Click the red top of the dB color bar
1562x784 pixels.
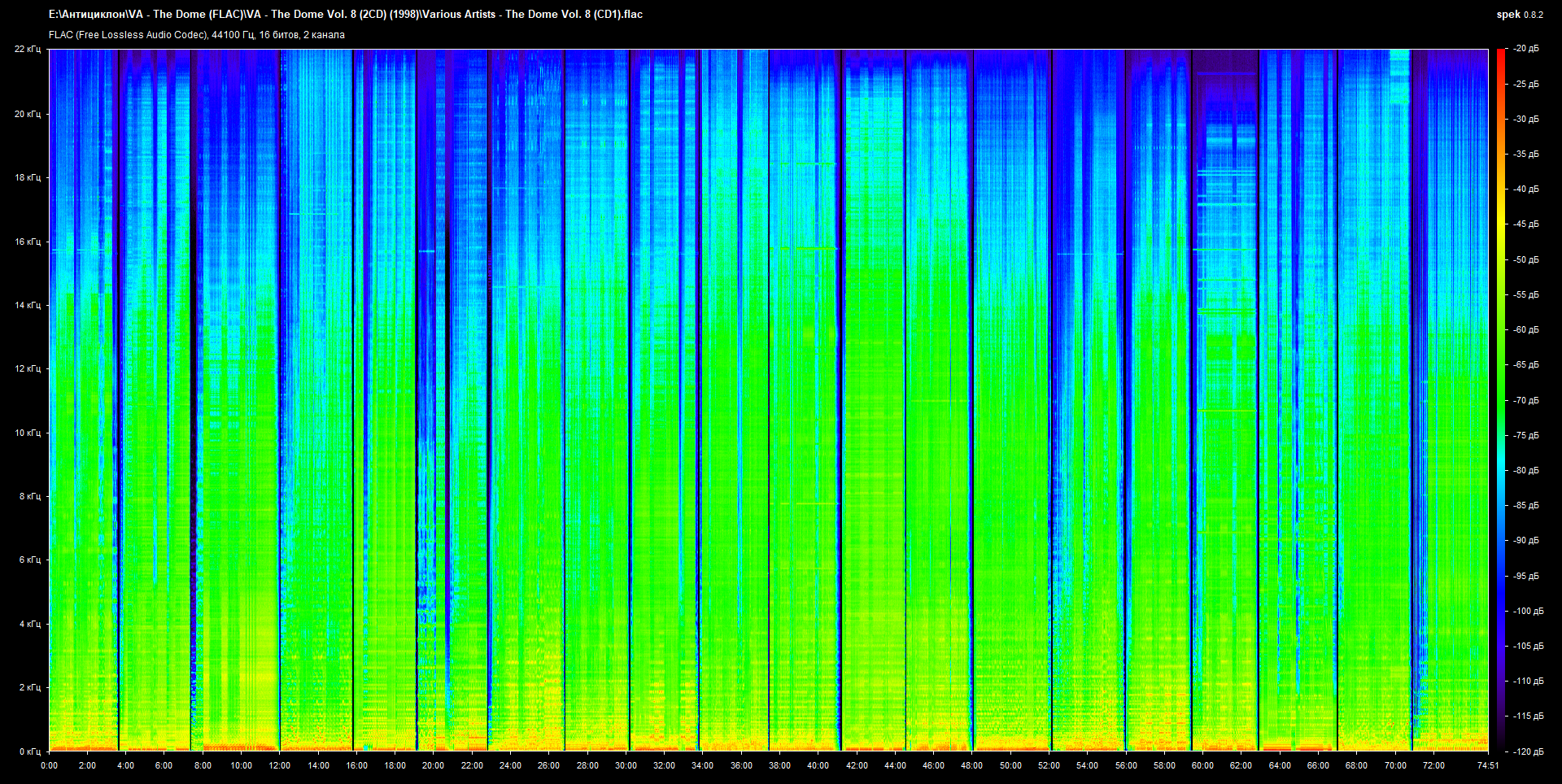click(x=1500, y=54)
